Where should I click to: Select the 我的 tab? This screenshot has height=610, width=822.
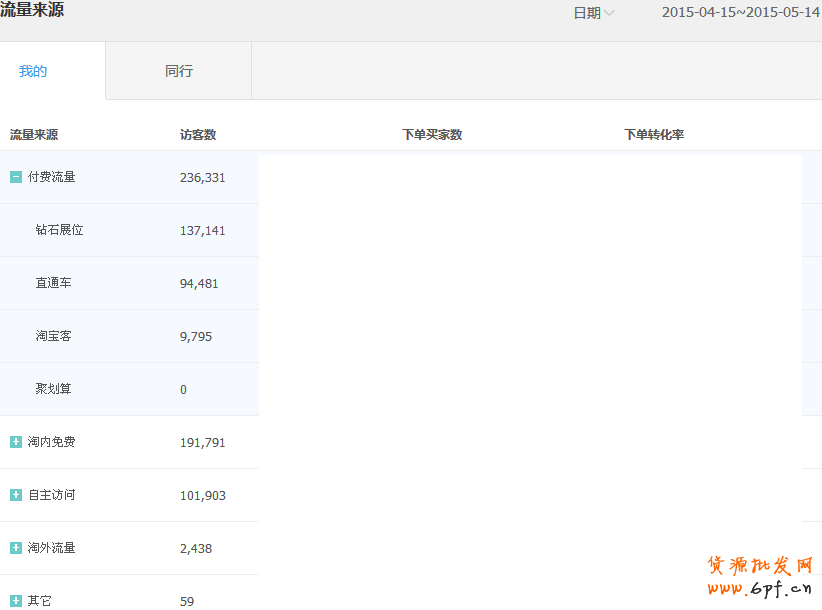[33, 71]
